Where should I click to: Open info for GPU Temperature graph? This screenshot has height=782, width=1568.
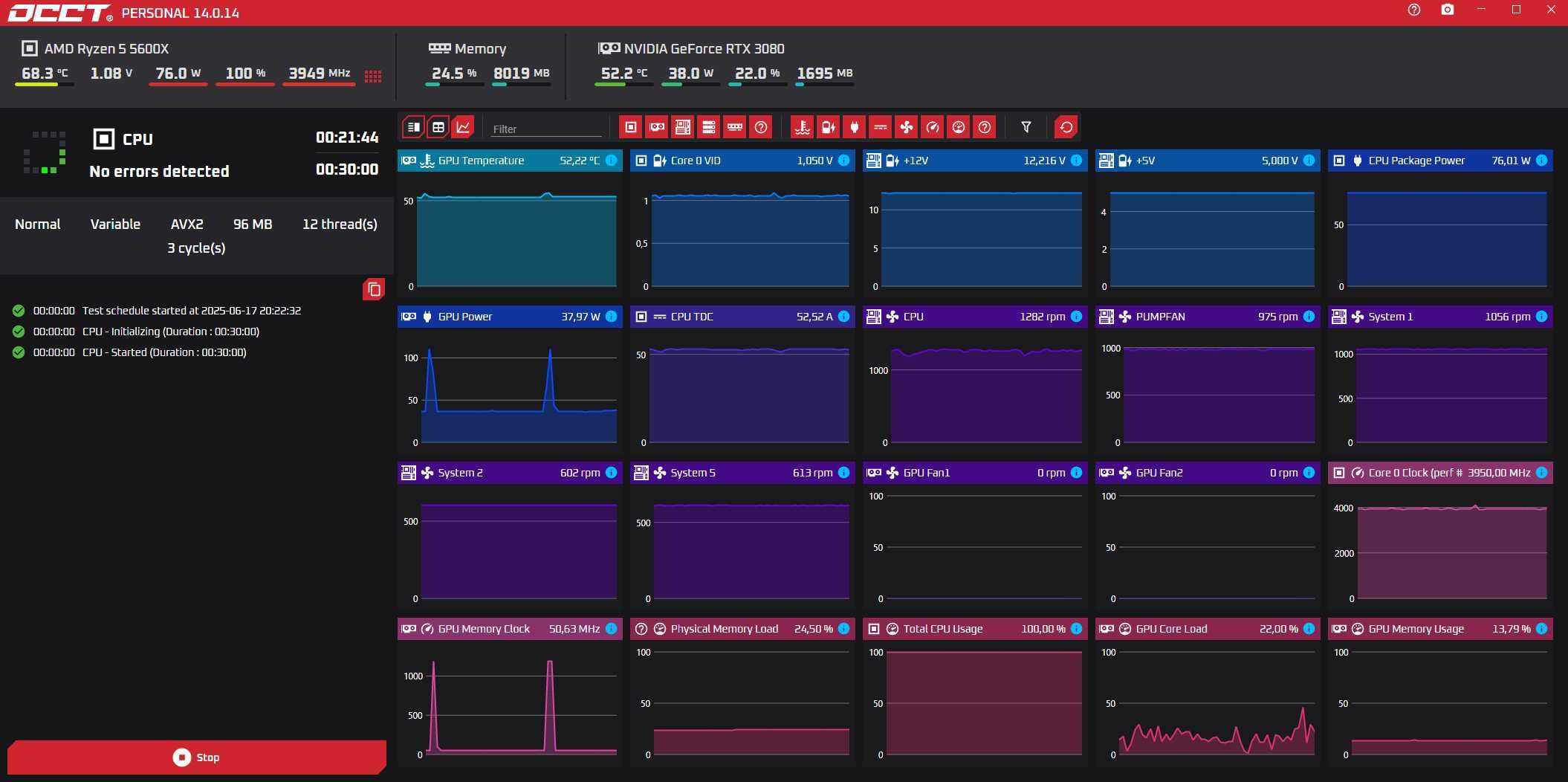click(x=611, y=160)
